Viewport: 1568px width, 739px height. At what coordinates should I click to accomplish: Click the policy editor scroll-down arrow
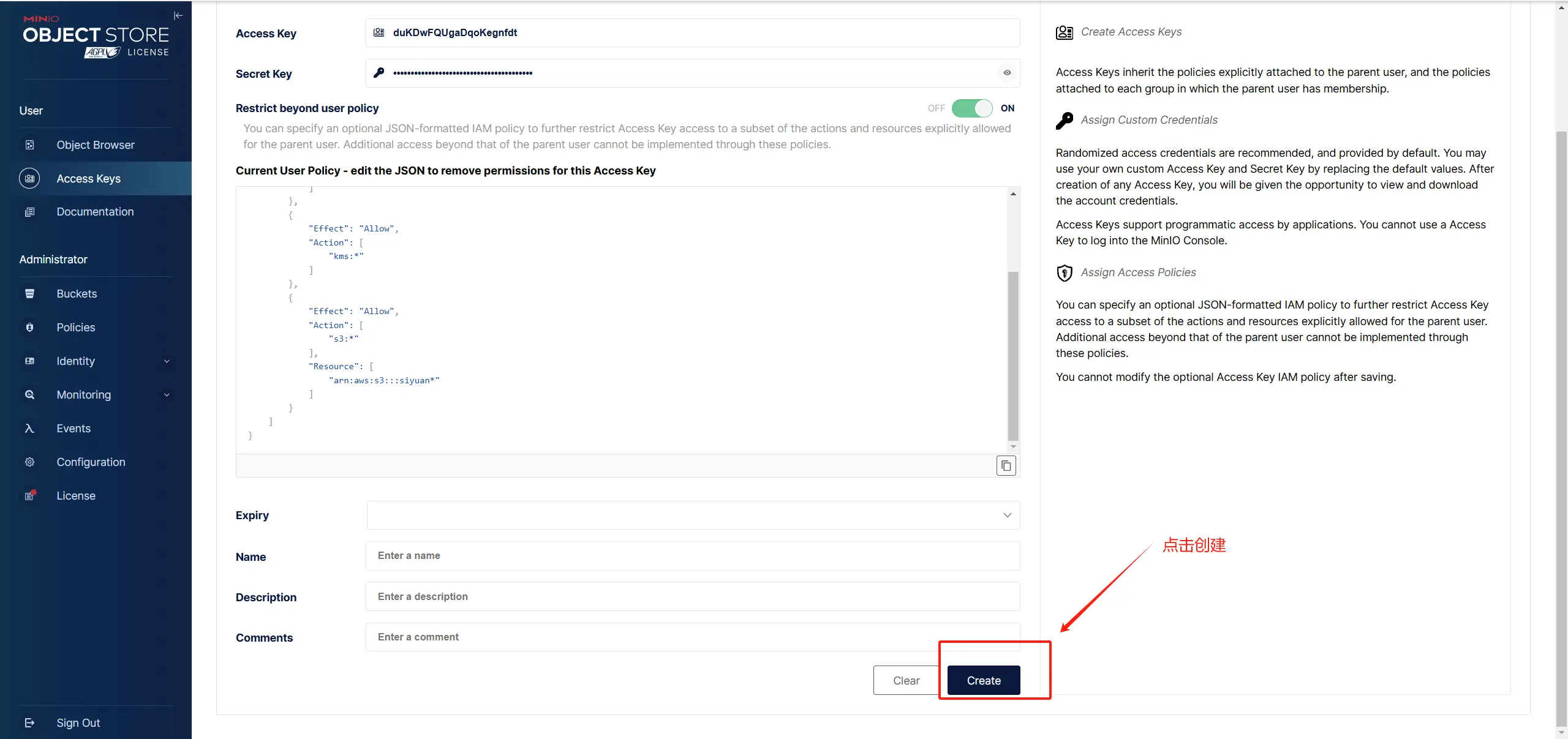pyautogui.click(x=1013, y=447)
